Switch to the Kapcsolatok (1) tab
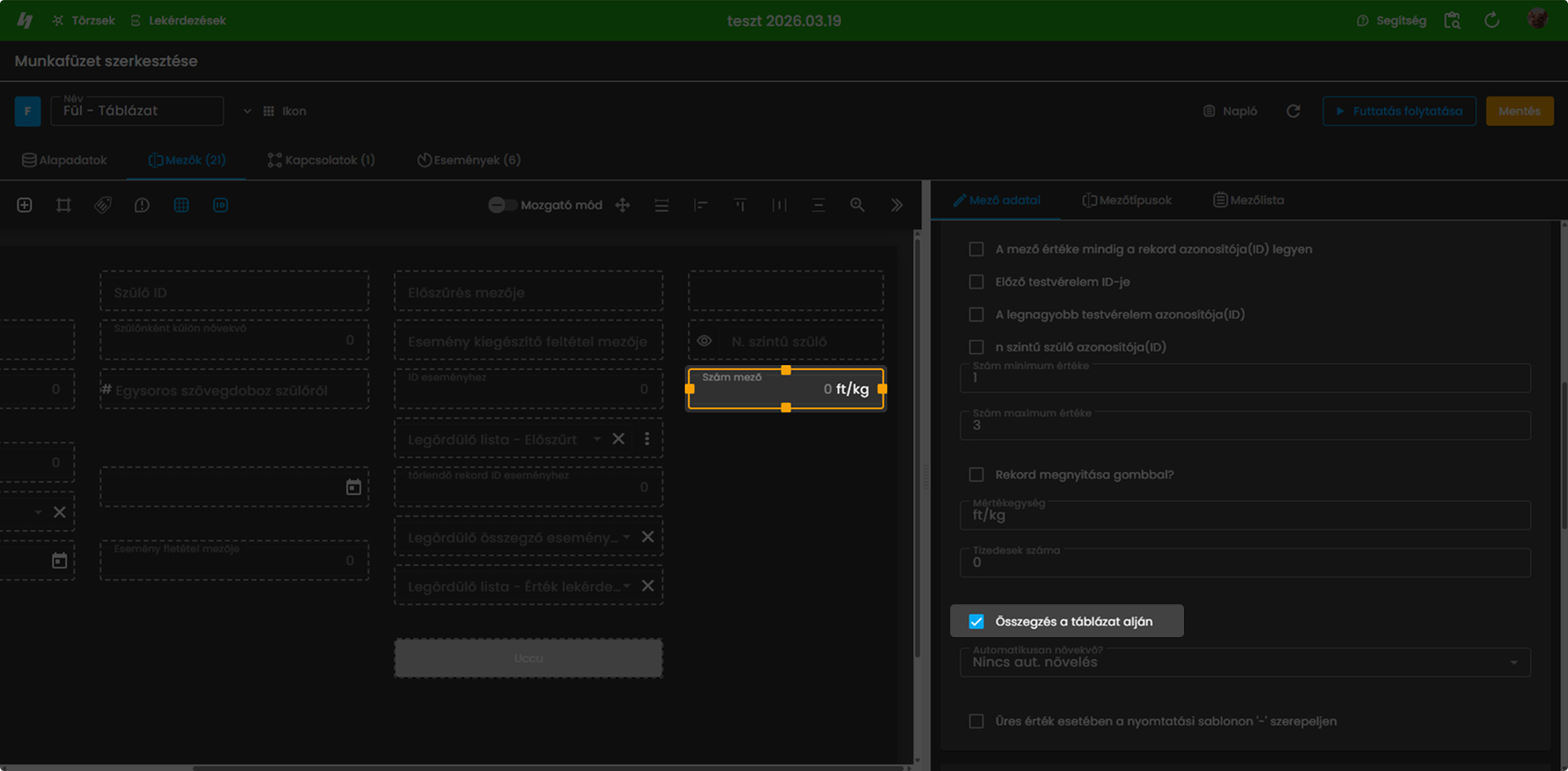This screenshot has width=1568, height=771. tap(321, 160)
